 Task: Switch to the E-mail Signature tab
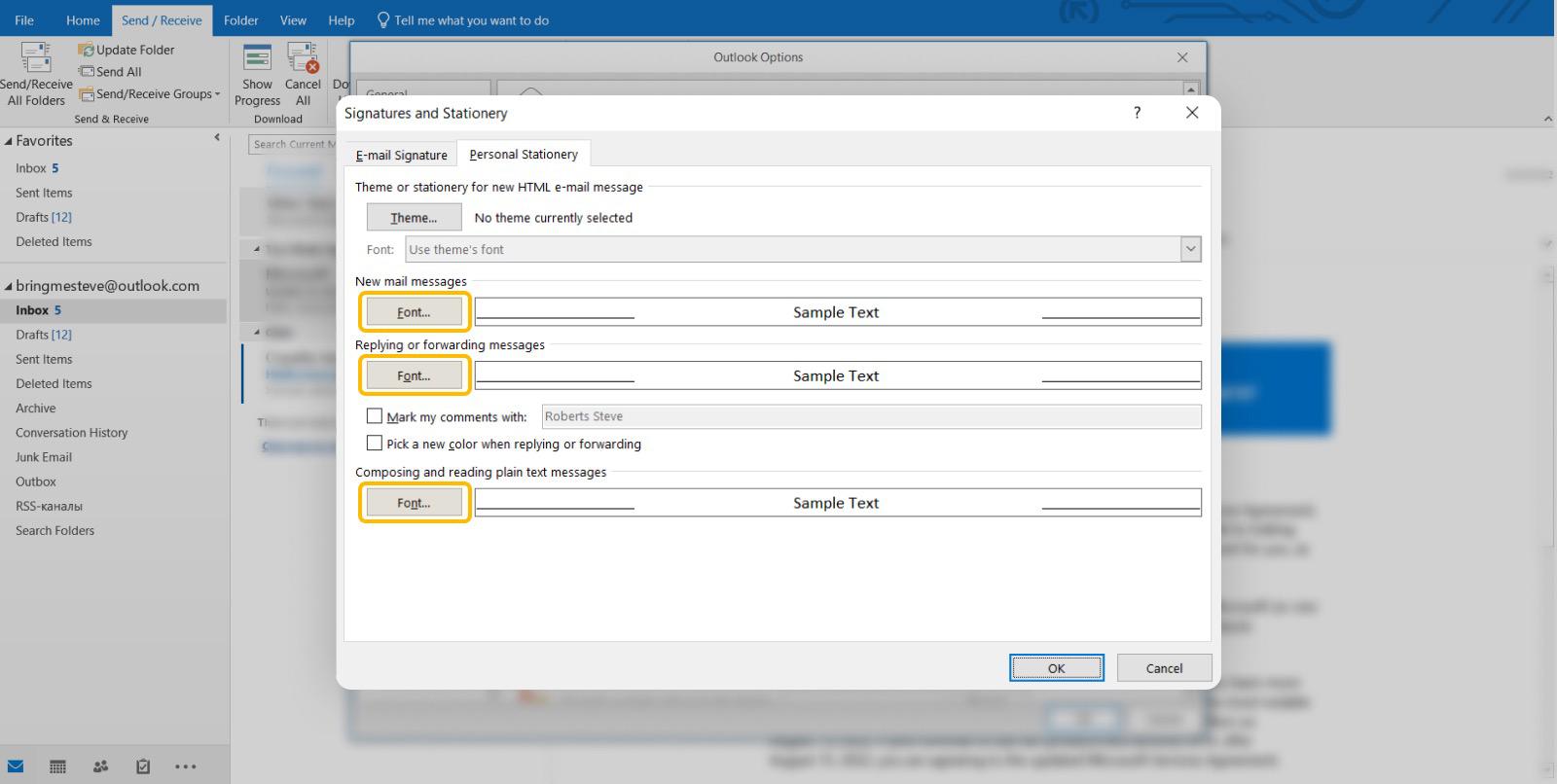point(401,155)
